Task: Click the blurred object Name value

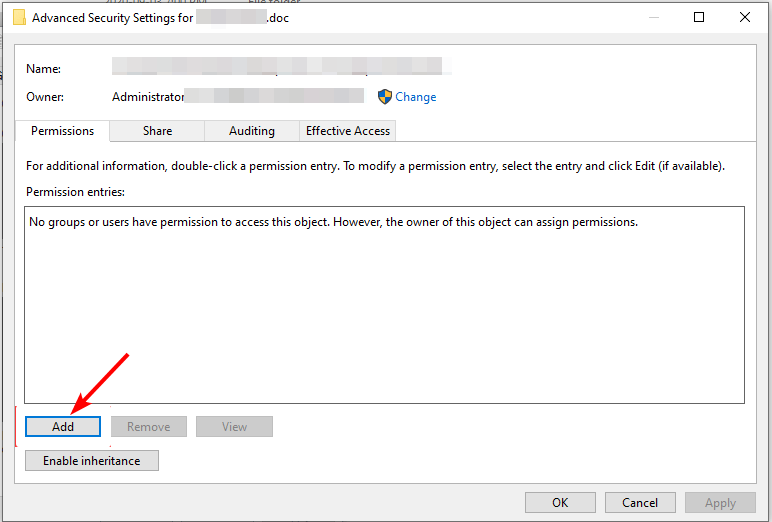Action: point(282,66)
